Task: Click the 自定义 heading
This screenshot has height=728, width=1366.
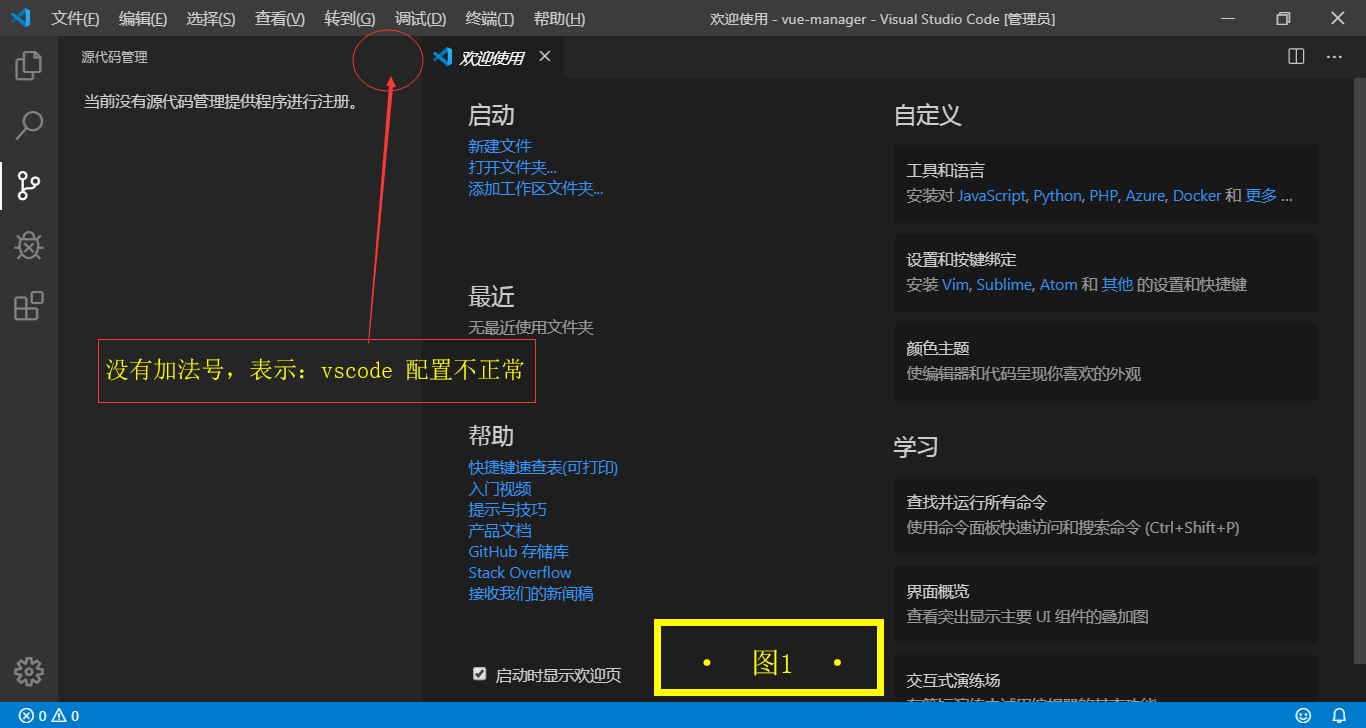Action: click(928, 115)
